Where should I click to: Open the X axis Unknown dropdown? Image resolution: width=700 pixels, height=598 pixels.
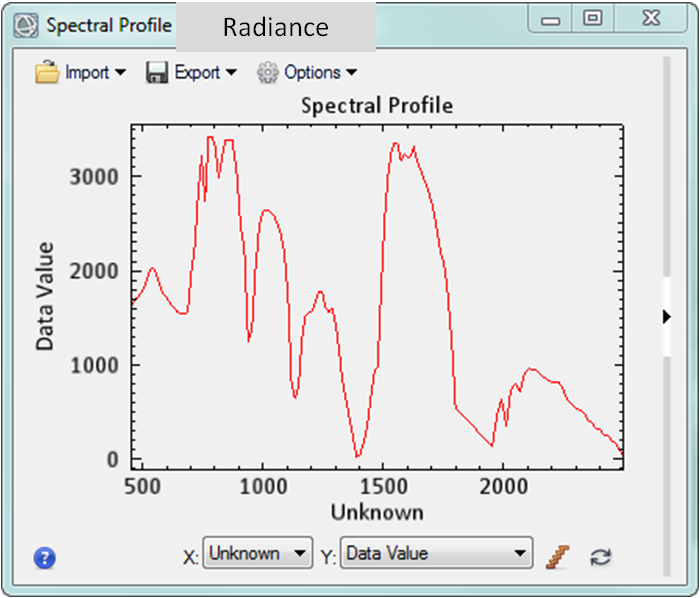coord(258,554)
